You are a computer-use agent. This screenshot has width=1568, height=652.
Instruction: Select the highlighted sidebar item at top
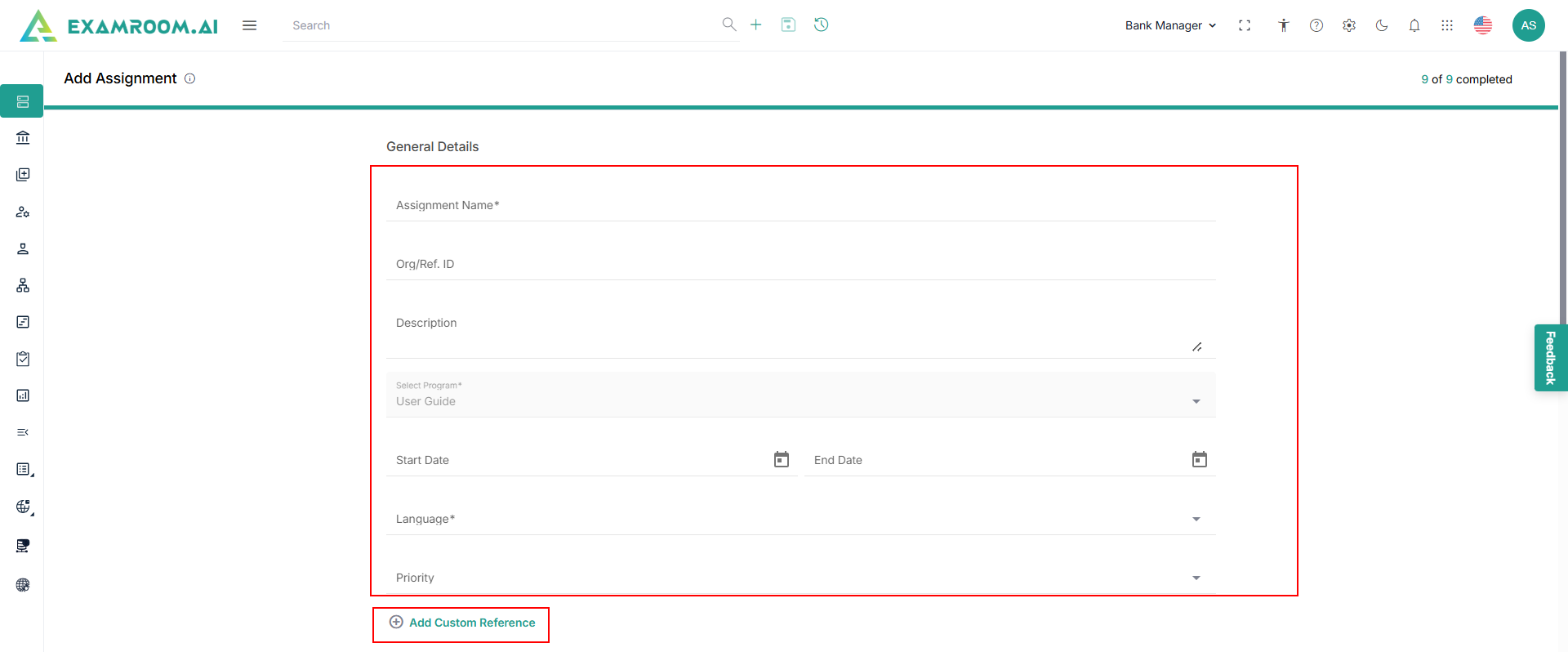pyautogui.click(x=22, y=101)
